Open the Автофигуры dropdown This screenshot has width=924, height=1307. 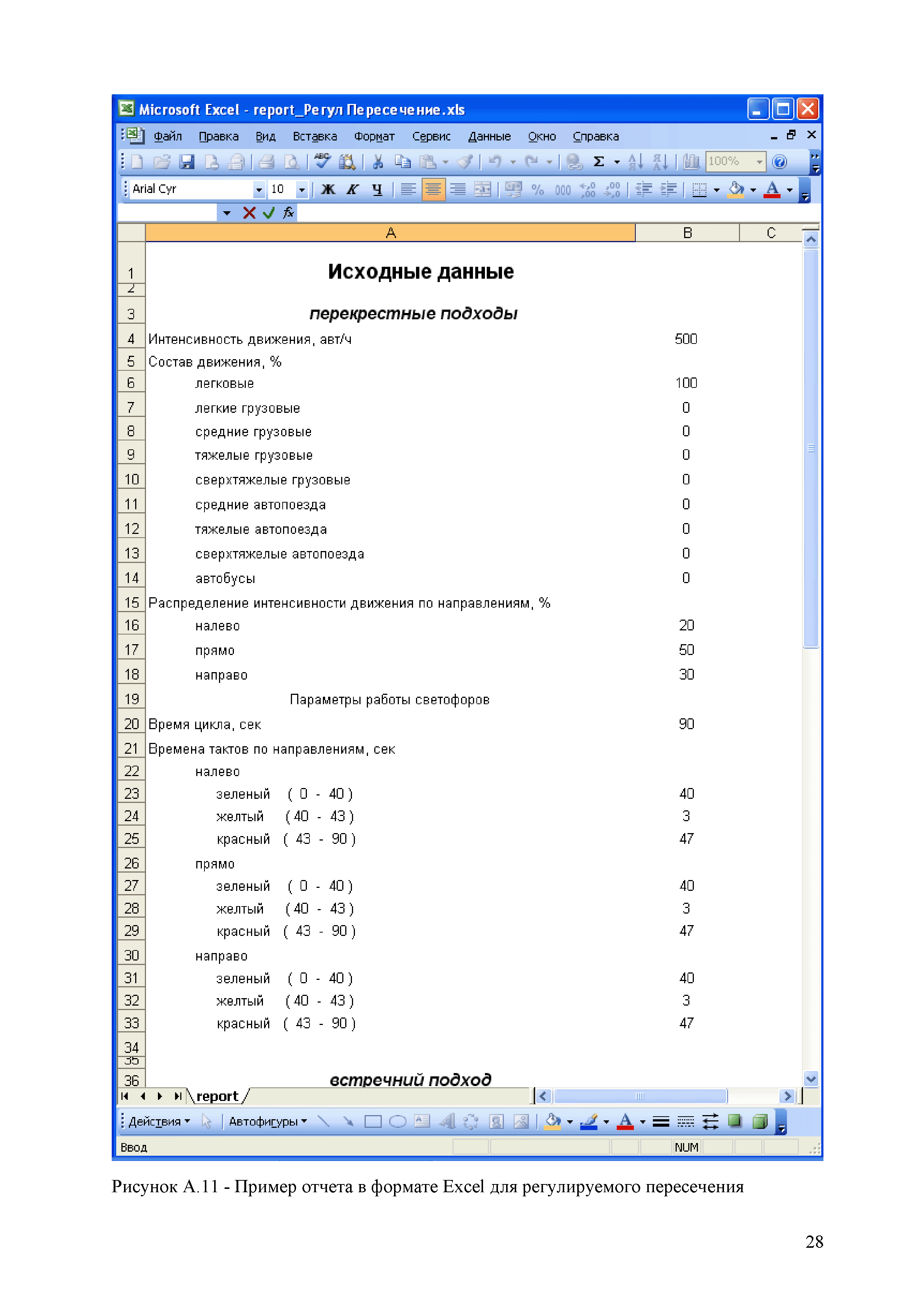click(x=267, y=1122)
